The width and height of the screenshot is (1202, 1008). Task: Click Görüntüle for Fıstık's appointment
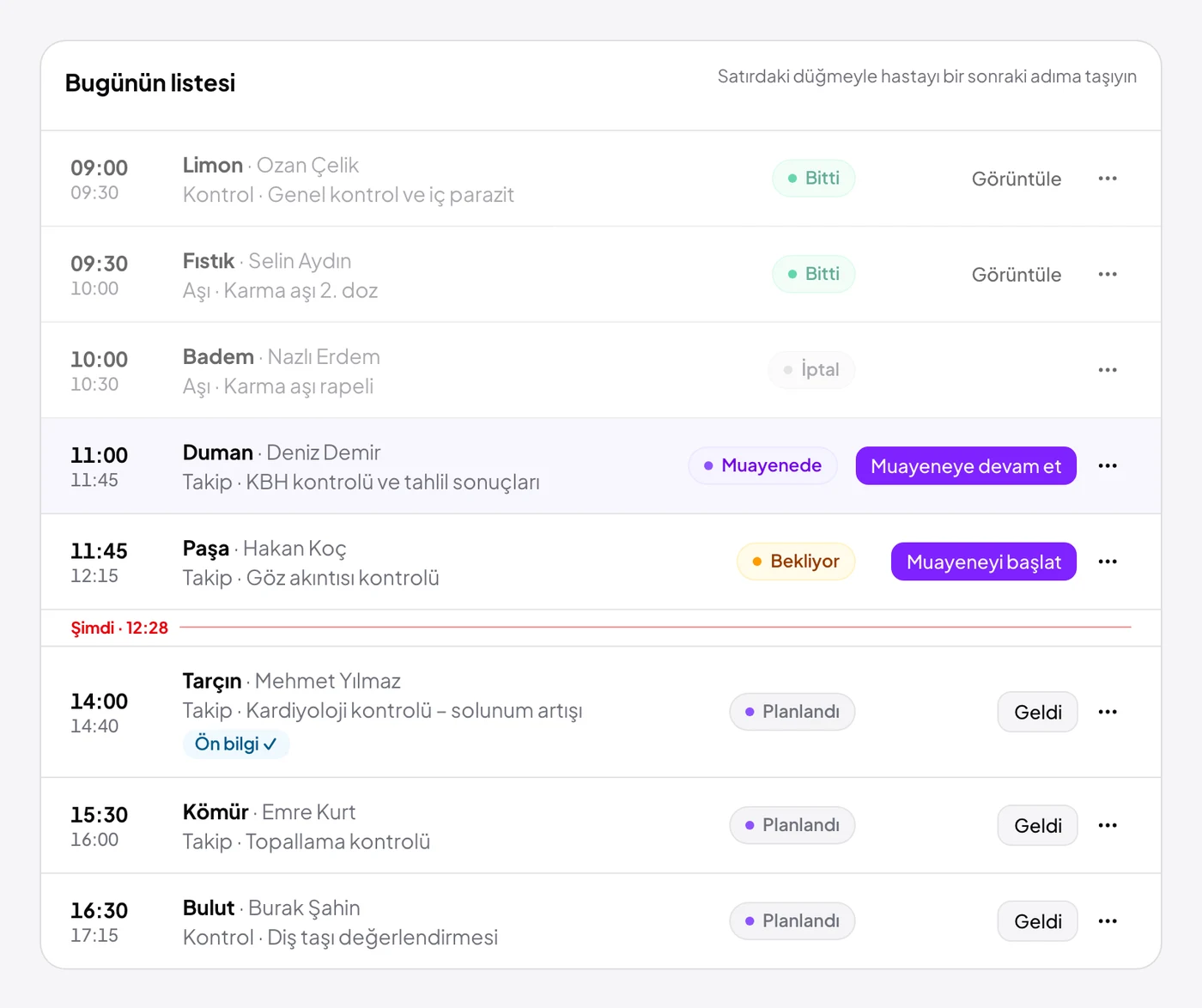pos(1017,275)
